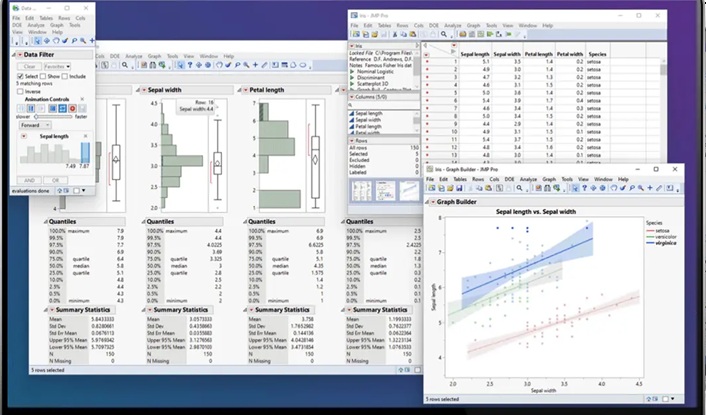Open the Tables menu in Iris data window

(x=383, y=24)
